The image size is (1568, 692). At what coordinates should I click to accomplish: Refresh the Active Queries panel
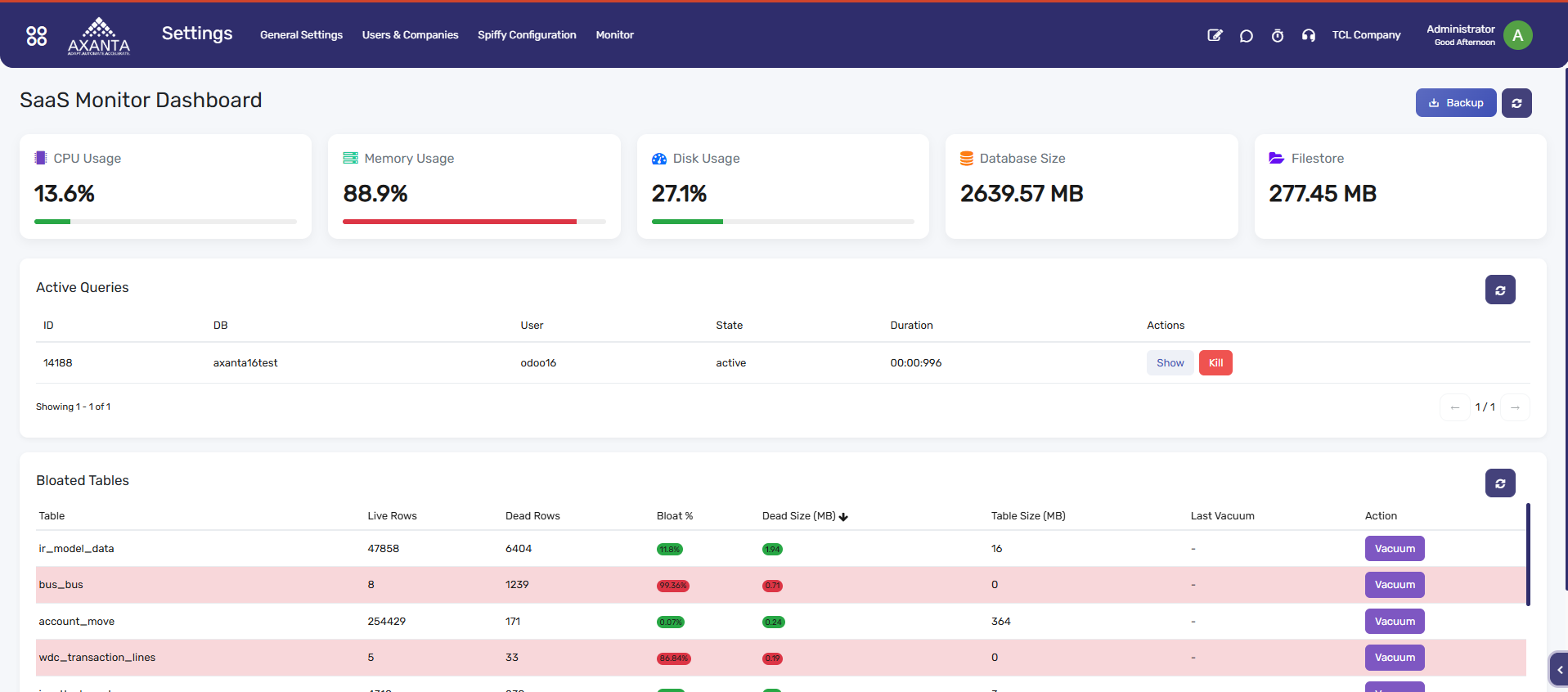[x=1500, y=290]
